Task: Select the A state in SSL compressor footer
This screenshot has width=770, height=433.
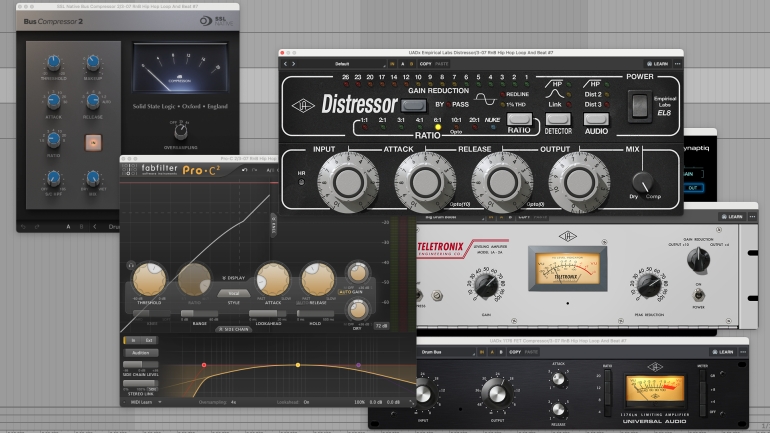Action: (68, 227)
